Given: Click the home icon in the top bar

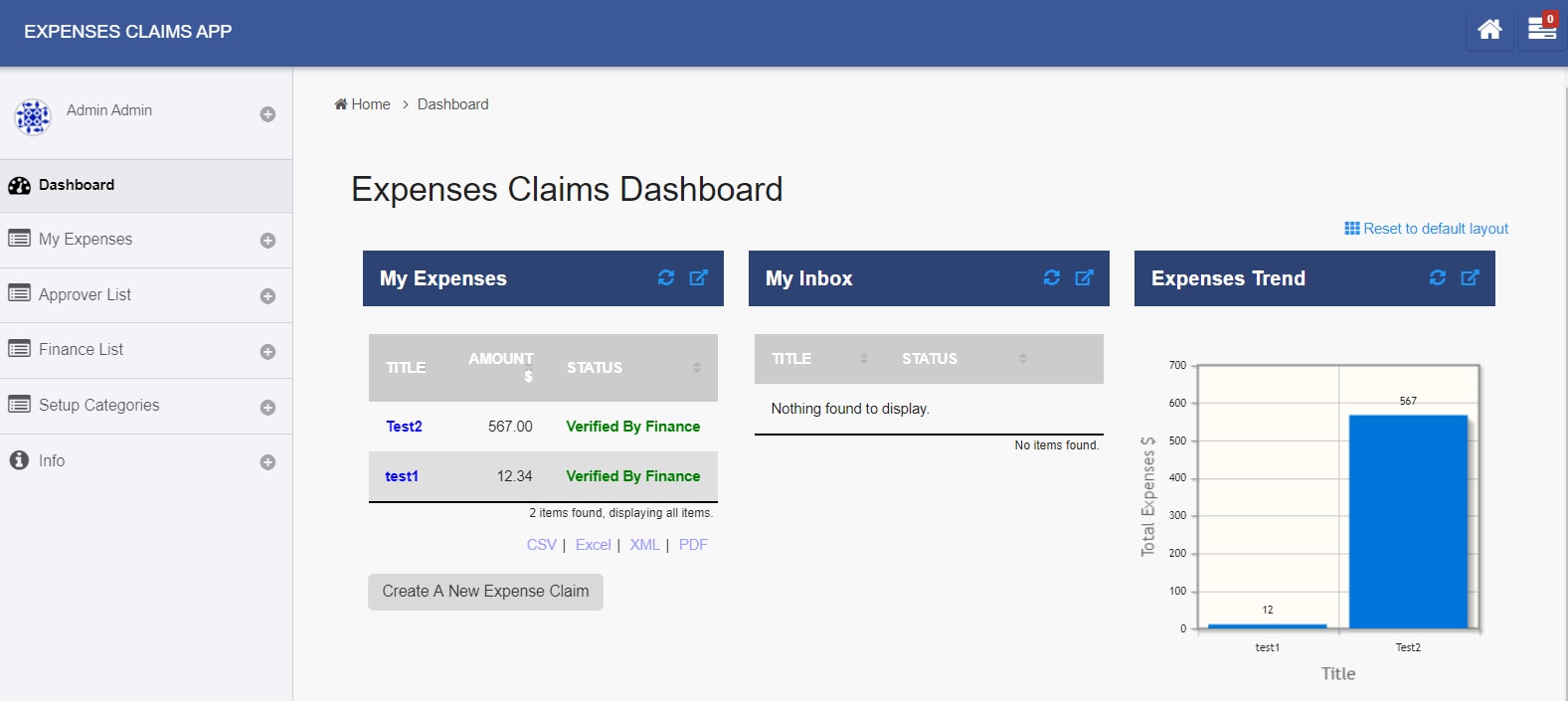Looking at the screenshot, I should [1489, 30].
